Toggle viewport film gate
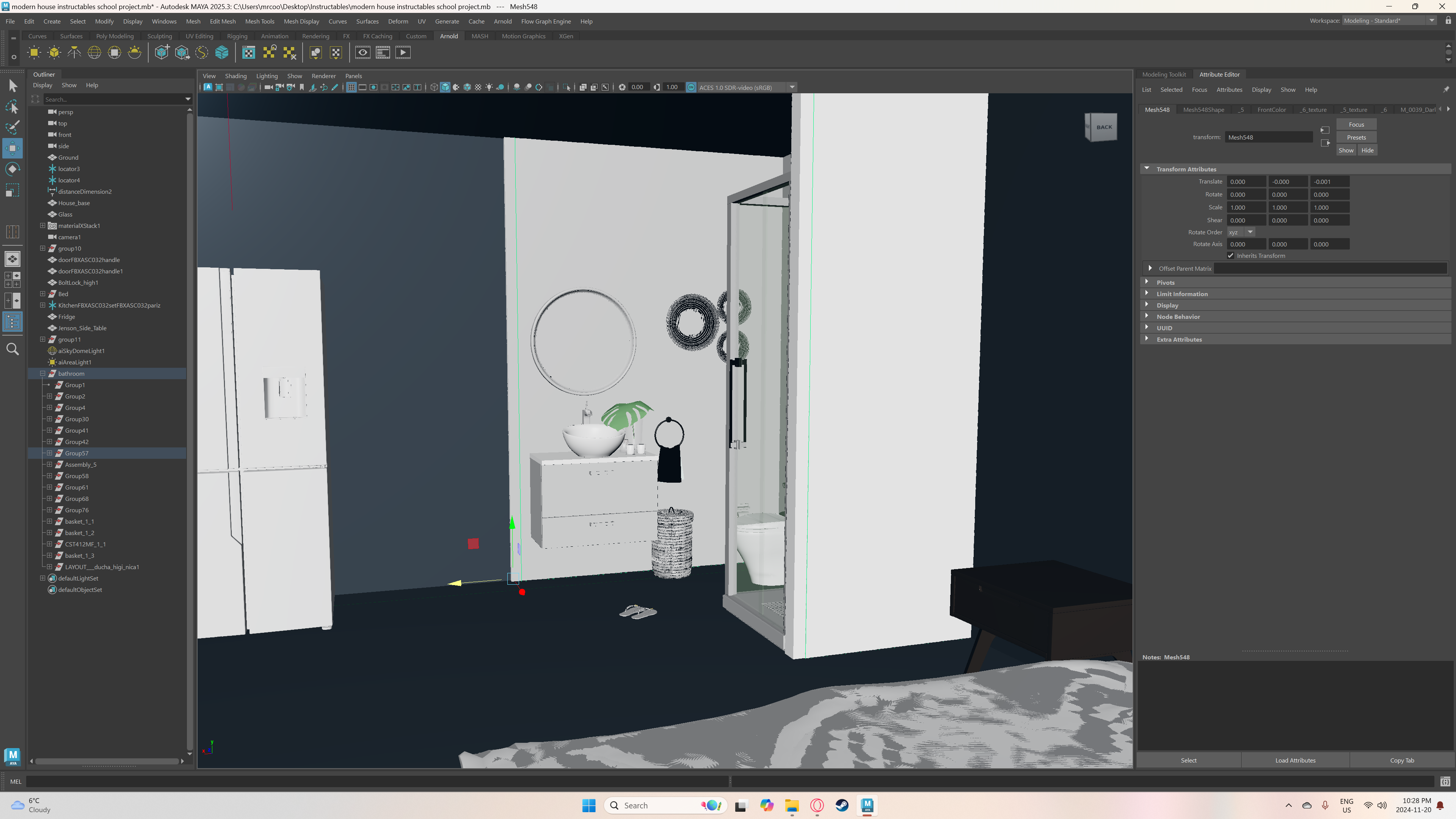Image resolution: width=1456 pixels, height=819 pixels. click(362, 87)
